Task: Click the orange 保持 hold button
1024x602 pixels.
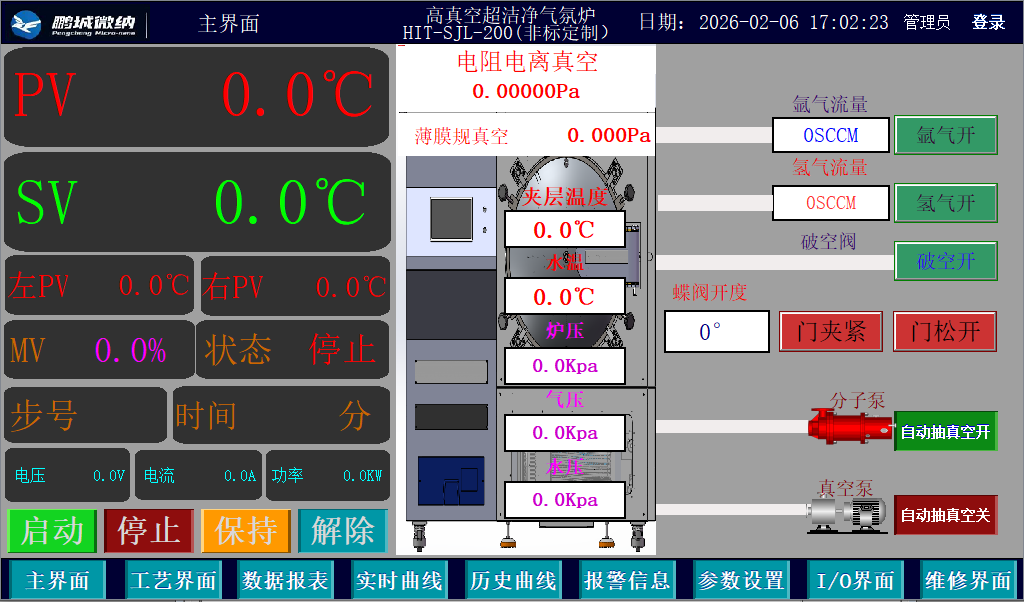Action: pyautogui.click(x=244, y=531)
